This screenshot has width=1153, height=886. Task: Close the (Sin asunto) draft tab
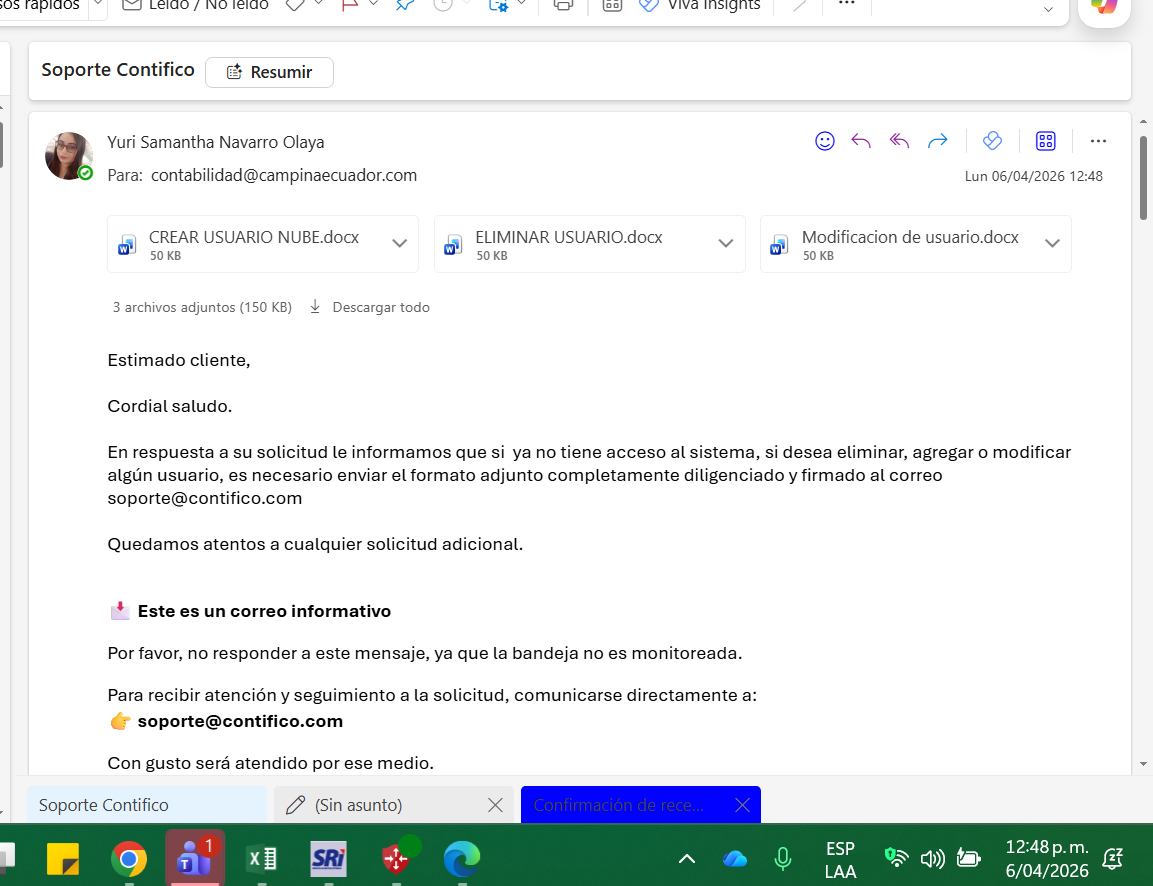[495, 805]
